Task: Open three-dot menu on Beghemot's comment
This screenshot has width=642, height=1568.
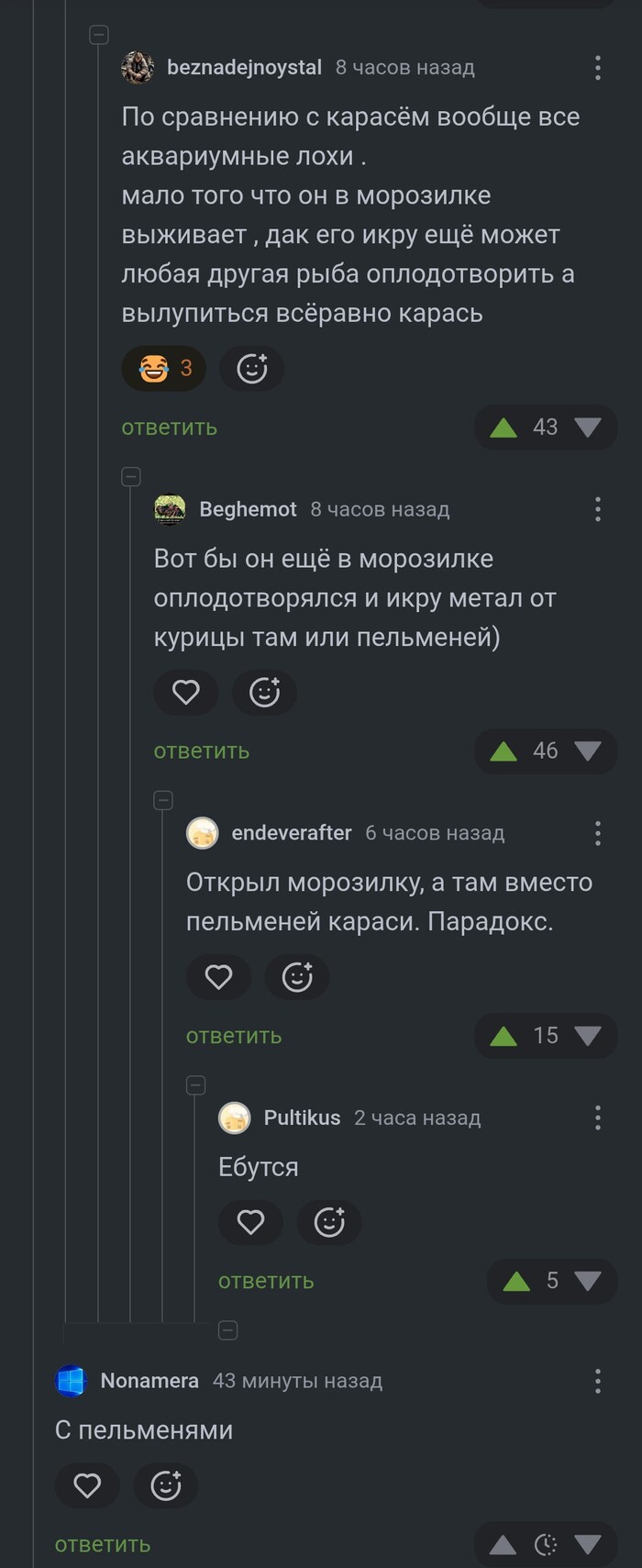Action: [598, 509]
